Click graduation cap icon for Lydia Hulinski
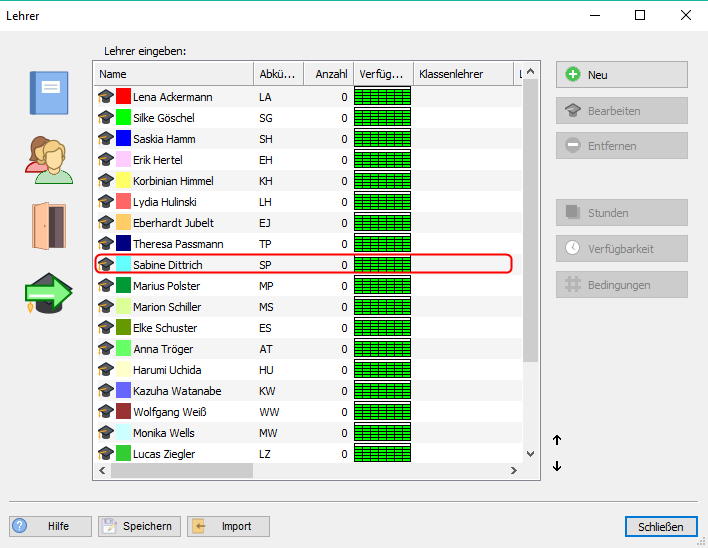This screenshot has width=708, height=548. (106, 201)
